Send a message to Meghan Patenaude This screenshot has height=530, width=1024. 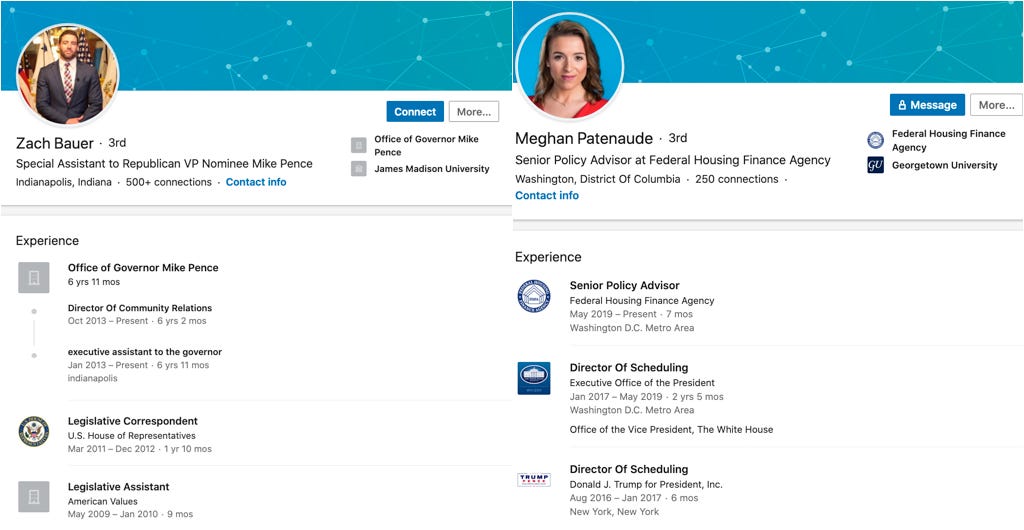(927, 105)
